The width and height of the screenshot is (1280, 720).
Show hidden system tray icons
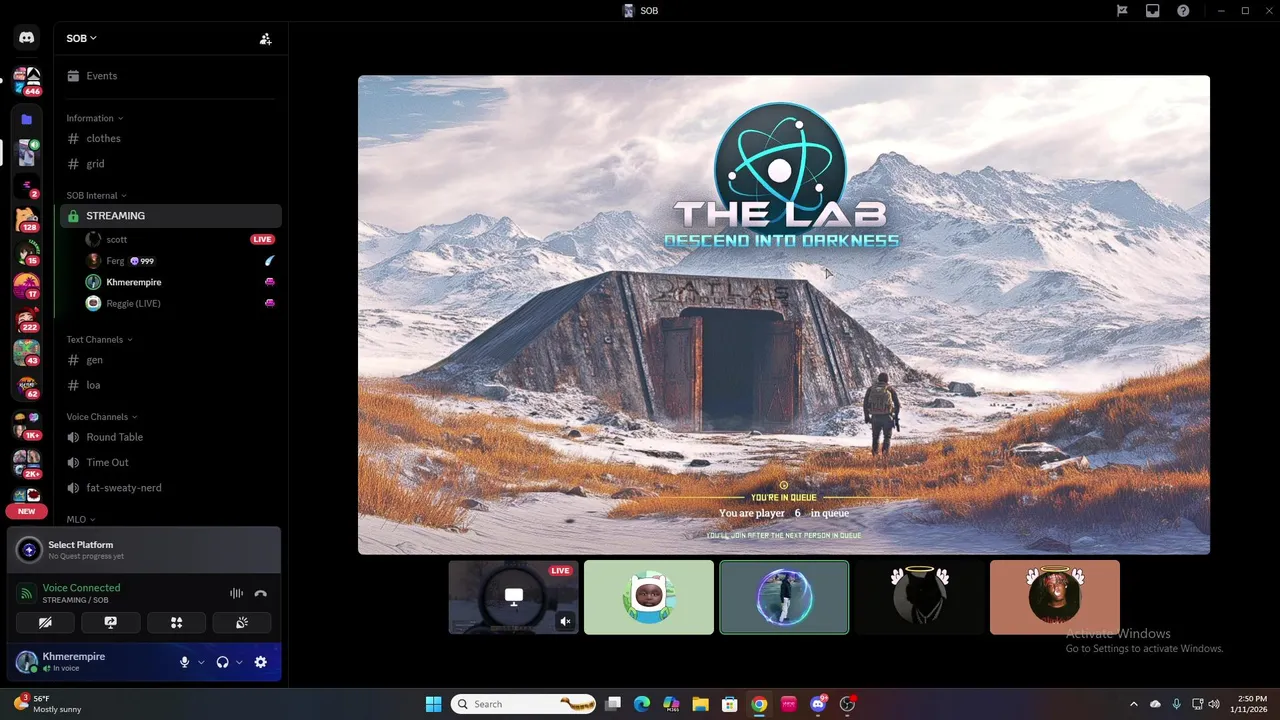[1133, 704]
